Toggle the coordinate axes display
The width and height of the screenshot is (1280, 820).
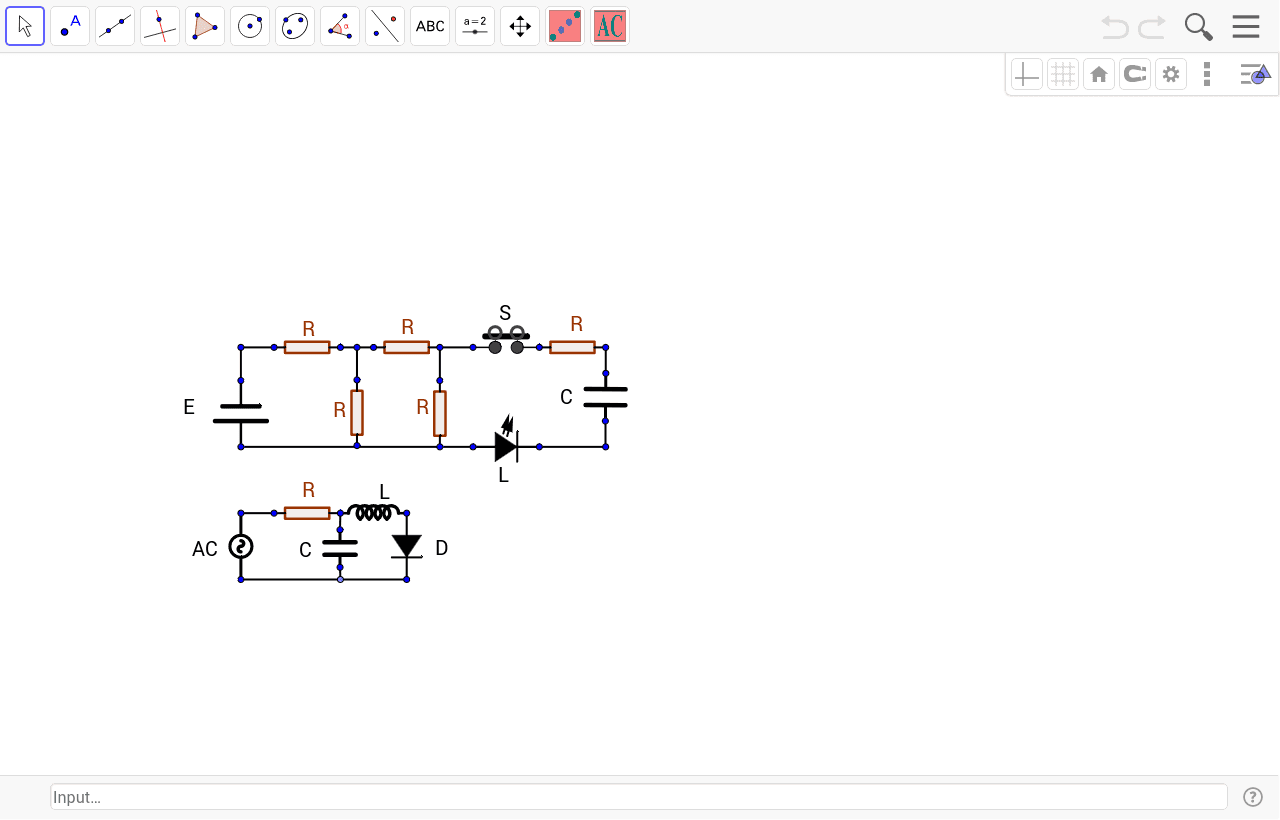[1027, 74]
